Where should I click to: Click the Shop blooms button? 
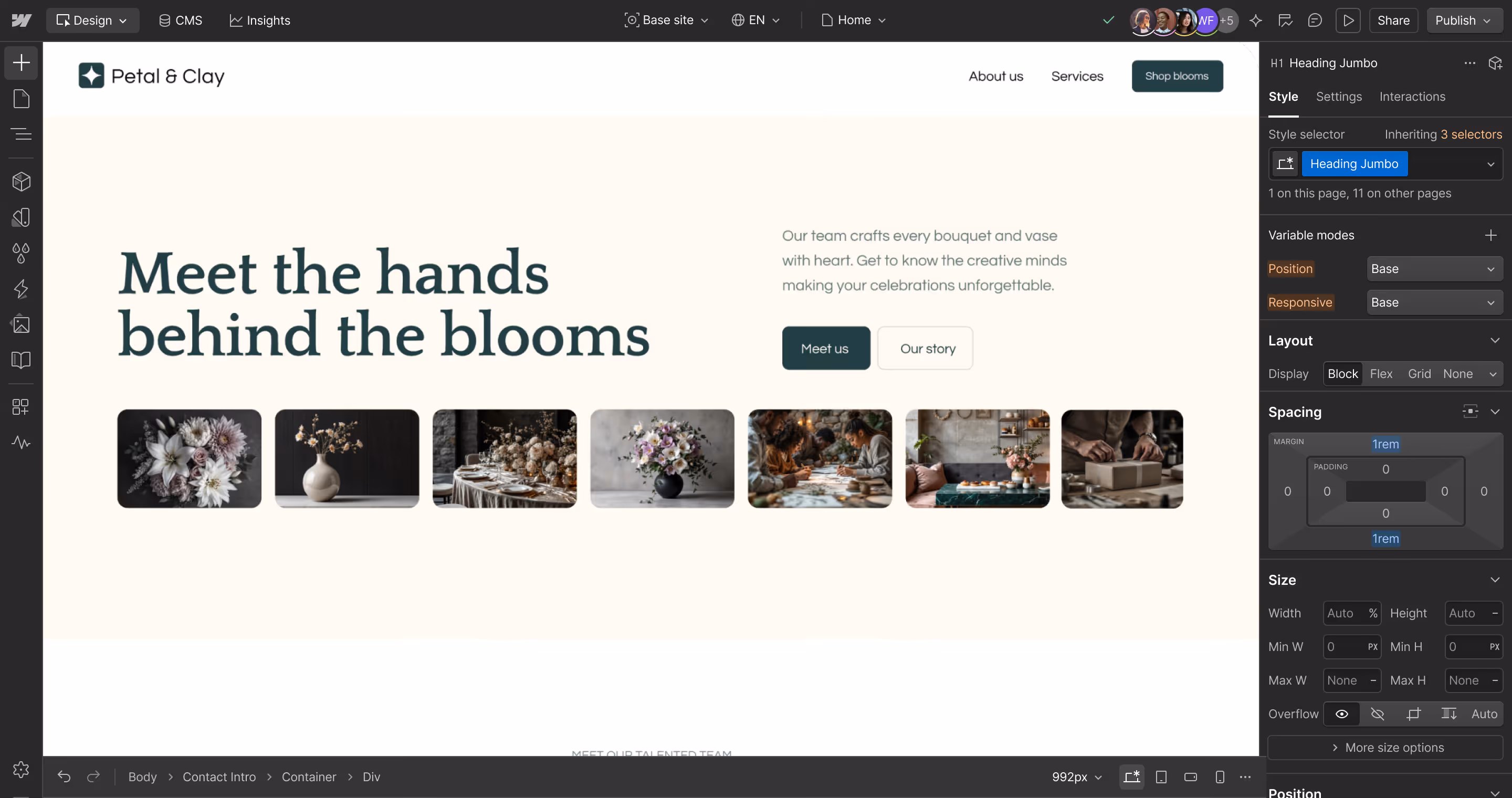[x=1177, y=76]
